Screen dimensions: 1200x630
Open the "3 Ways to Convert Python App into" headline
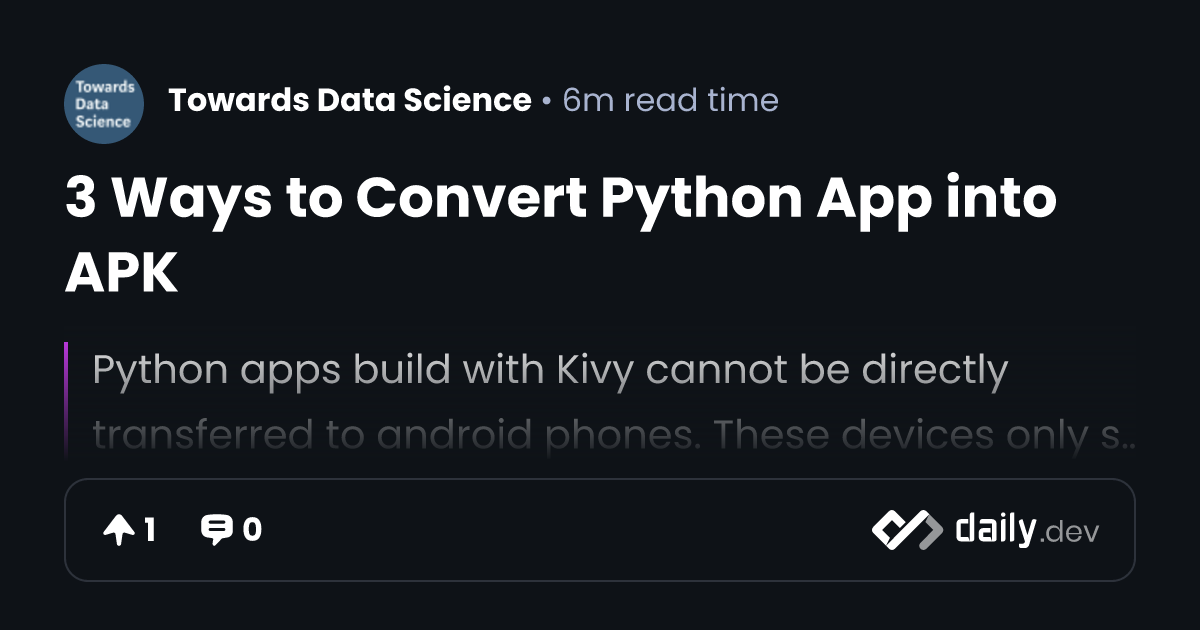[560, 198]
